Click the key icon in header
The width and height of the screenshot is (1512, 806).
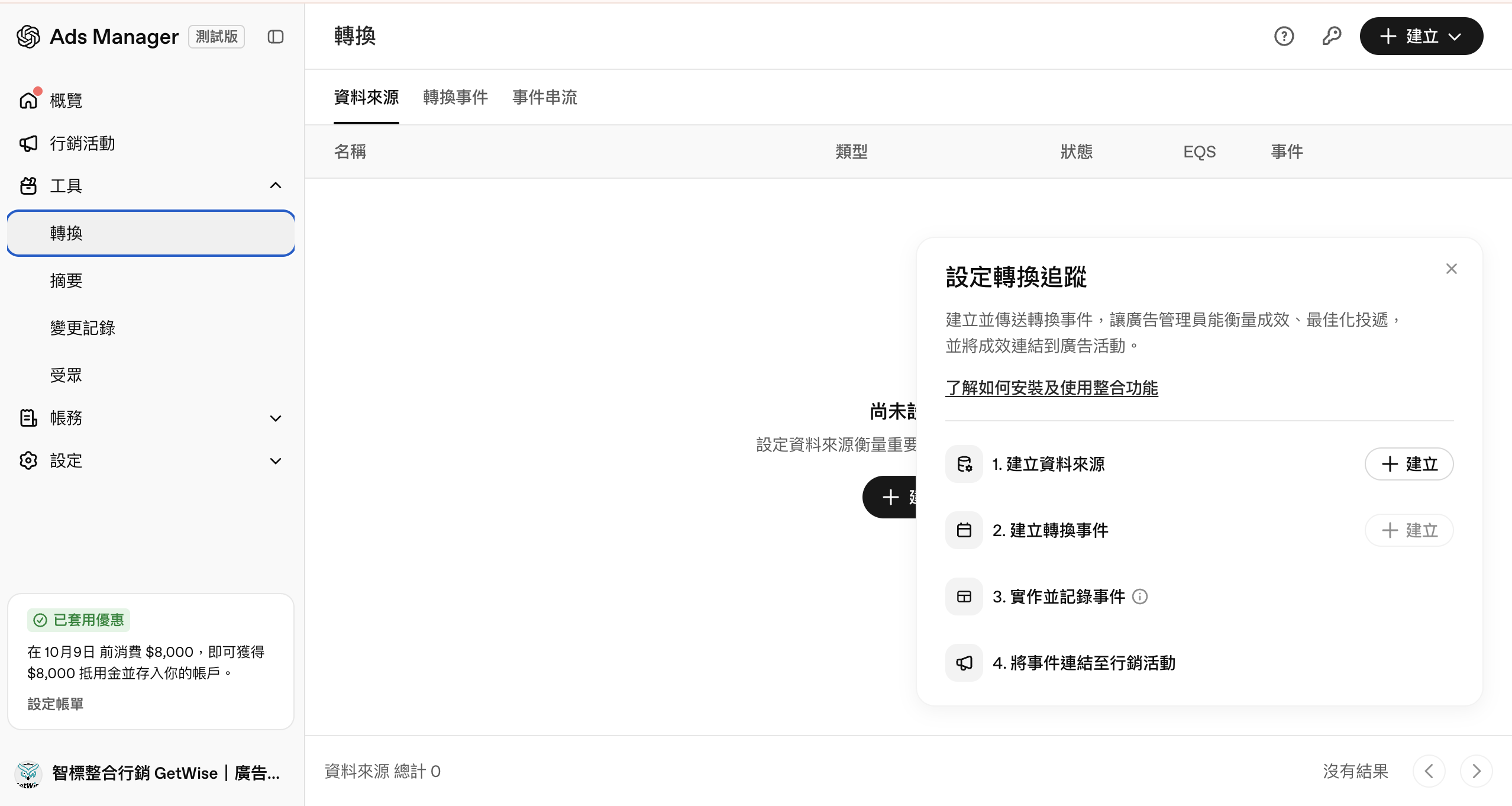tap(1332, 36)
